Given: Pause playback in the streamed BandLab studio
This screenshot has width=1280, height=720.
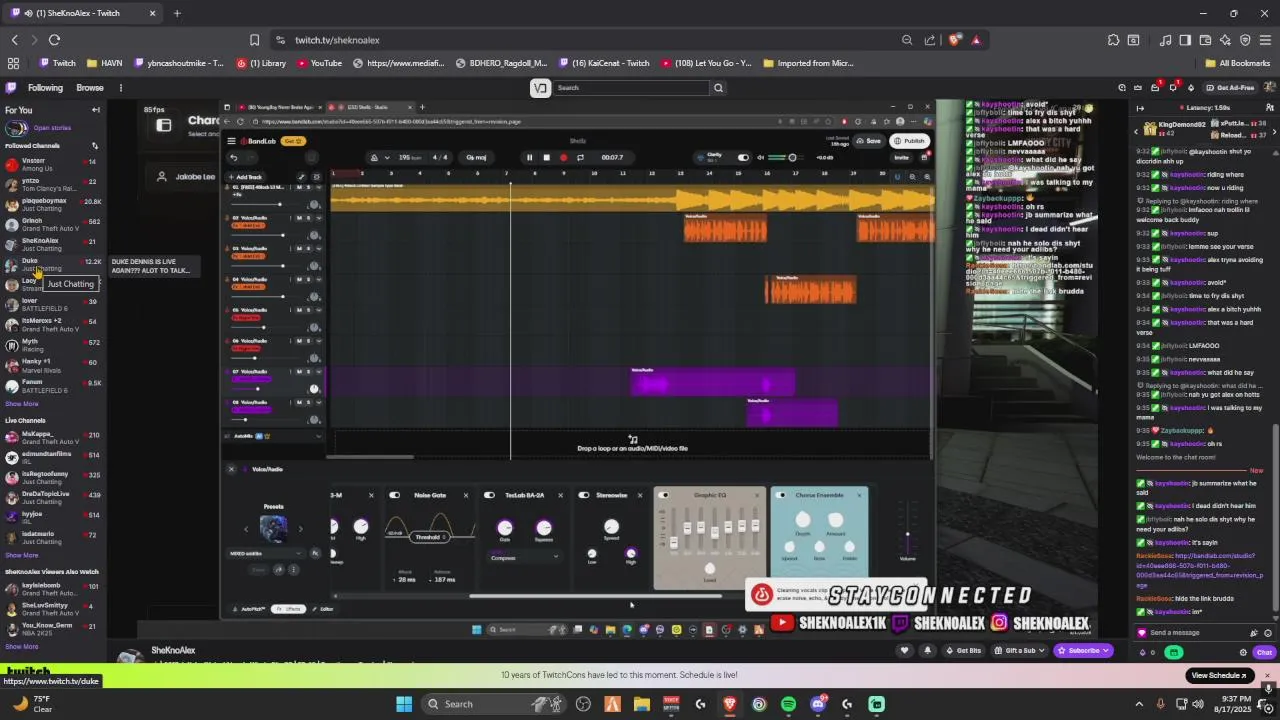Looking at the screenshot, I should [529, 157].
